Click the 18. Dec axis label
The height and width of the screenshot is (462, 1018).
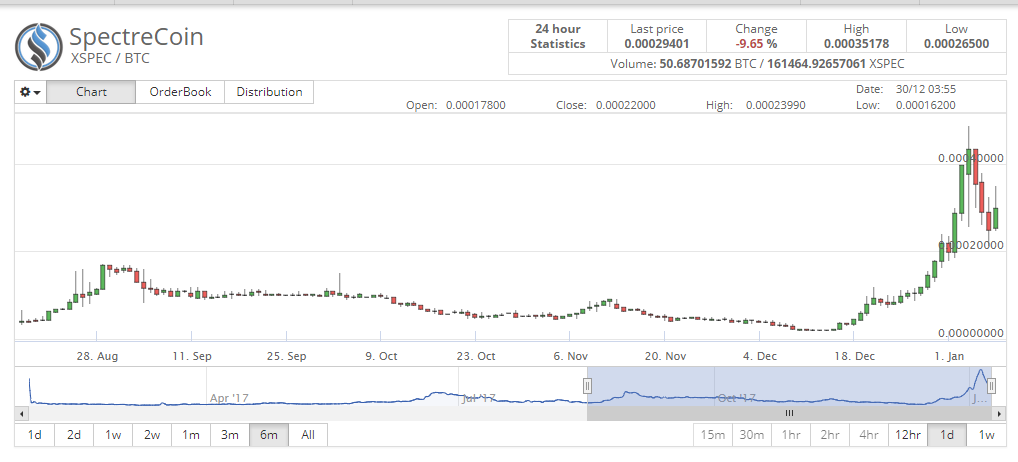[854, 356]
